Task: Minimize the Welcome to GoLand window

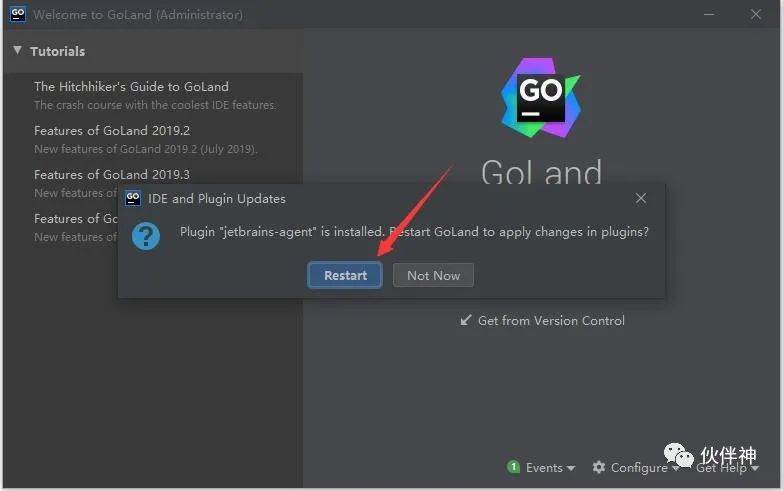Action: (x=709, y=14)
